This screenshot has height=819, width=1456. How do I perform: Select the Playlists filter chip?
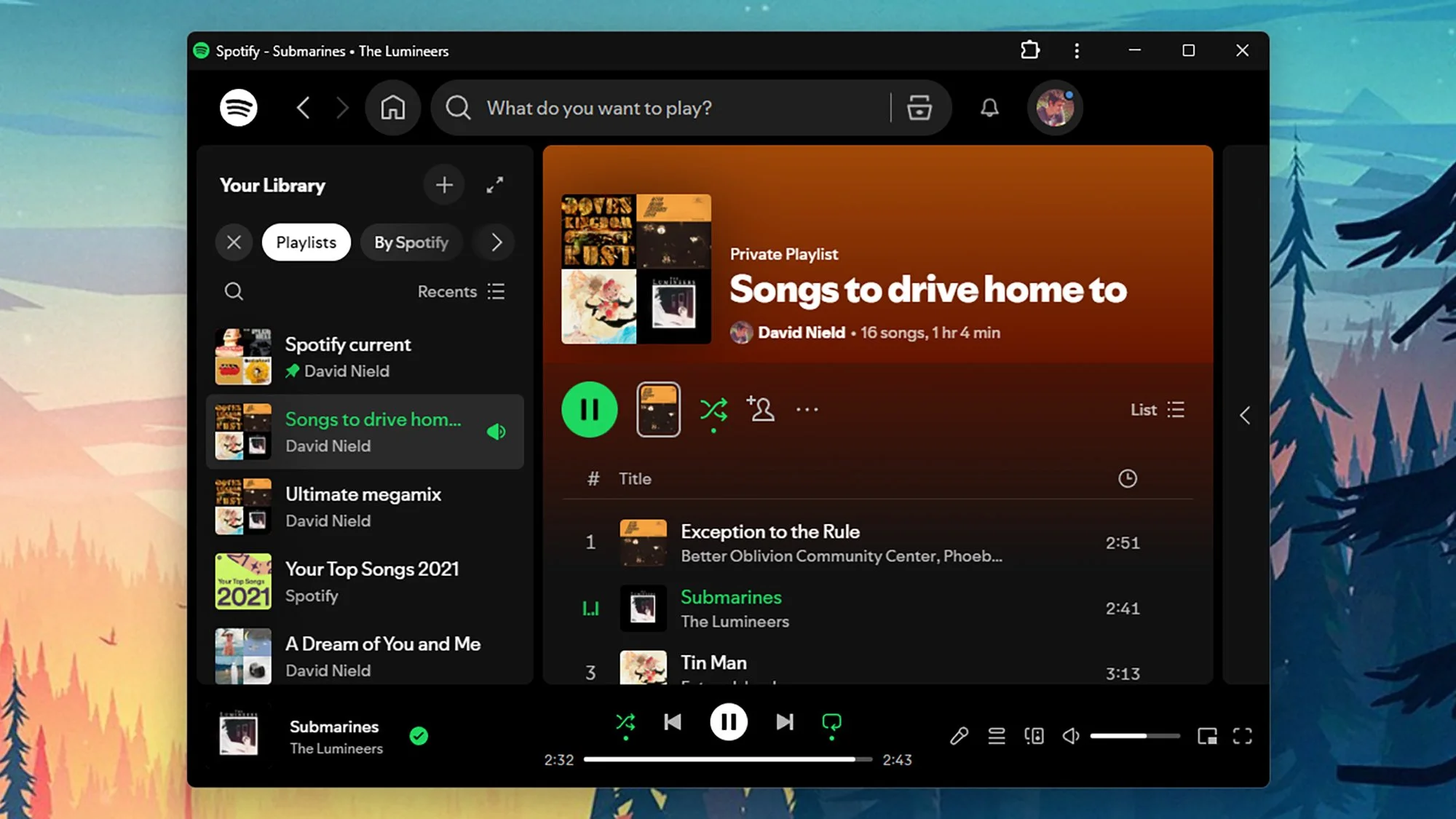point(306,242)
